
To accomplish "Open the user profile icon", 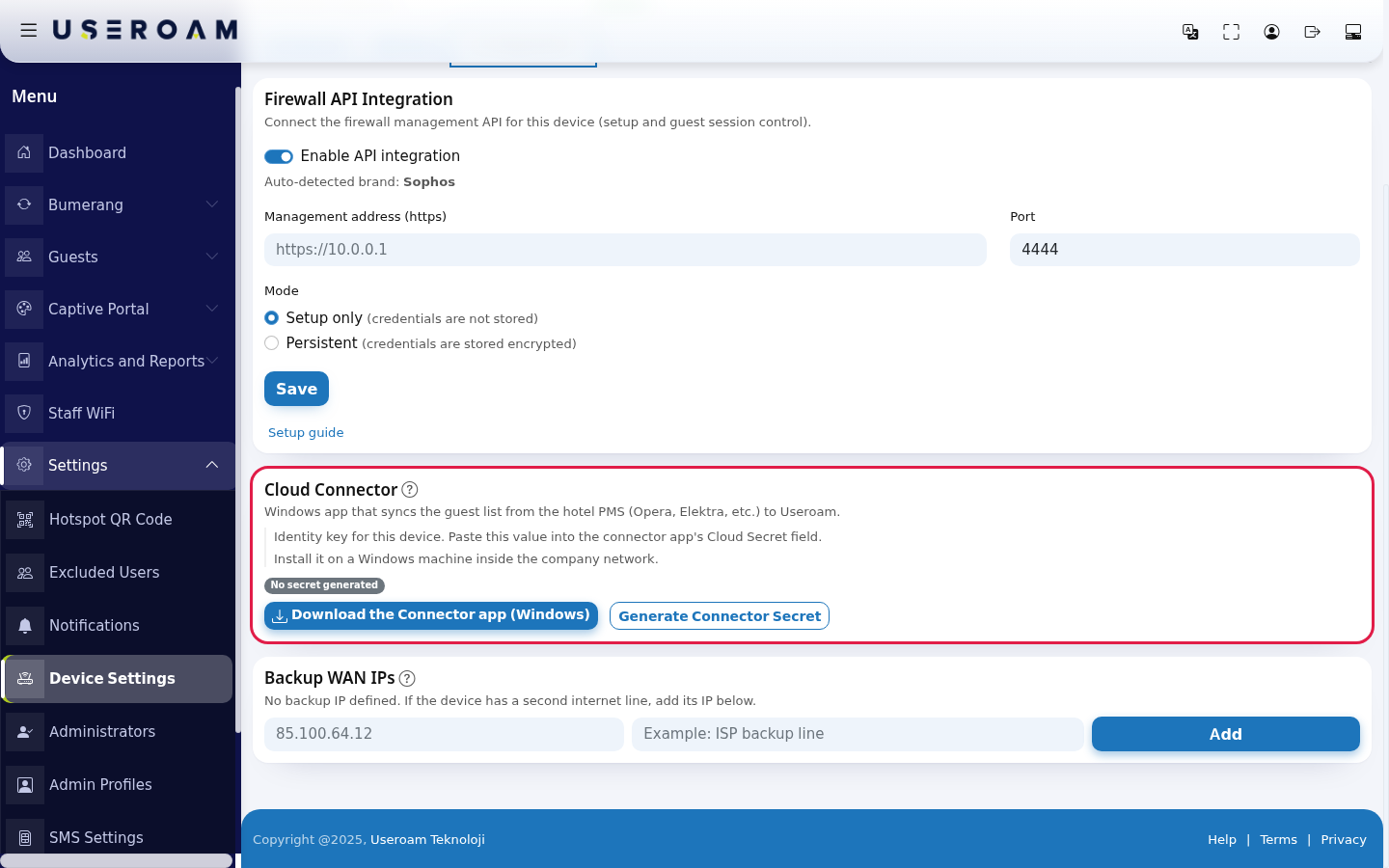I will point(1271,32).
